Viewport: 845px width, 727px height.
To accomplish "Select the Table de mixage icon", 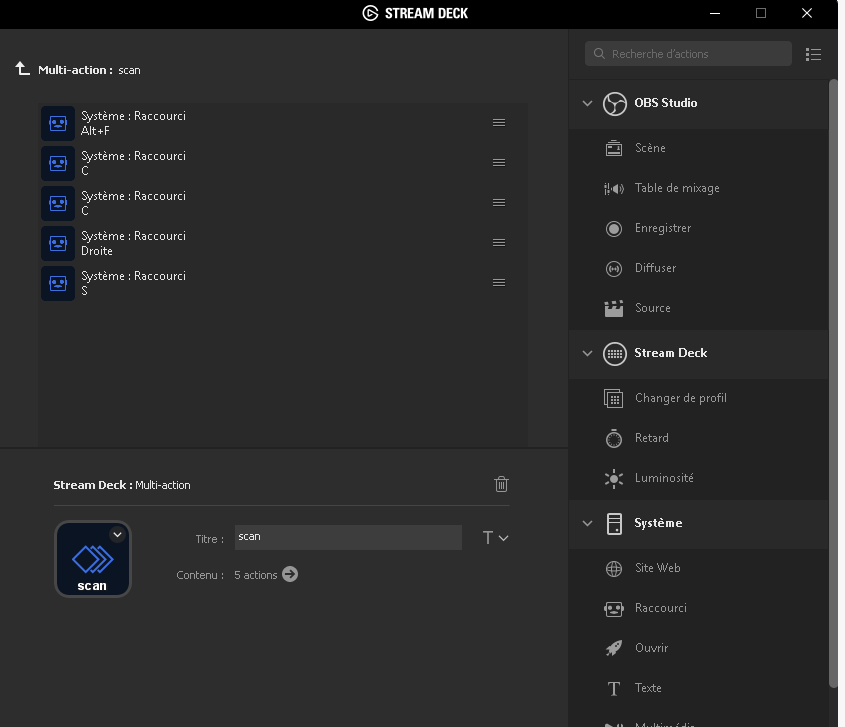I will tap(614, 188).
